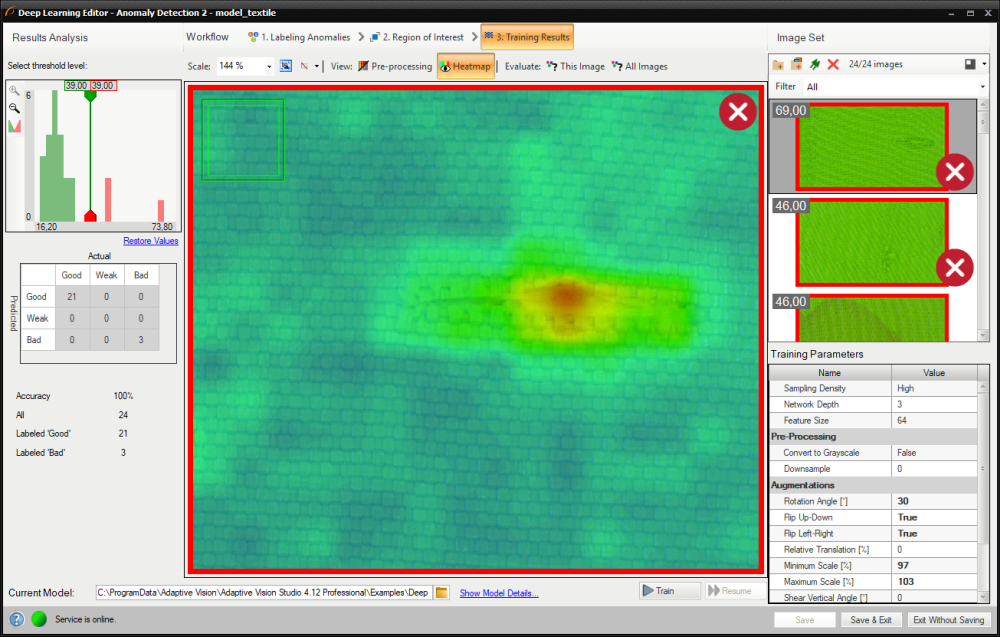
Task: Zoom in on the threshold histogram
Action: (x=14, y=90)
